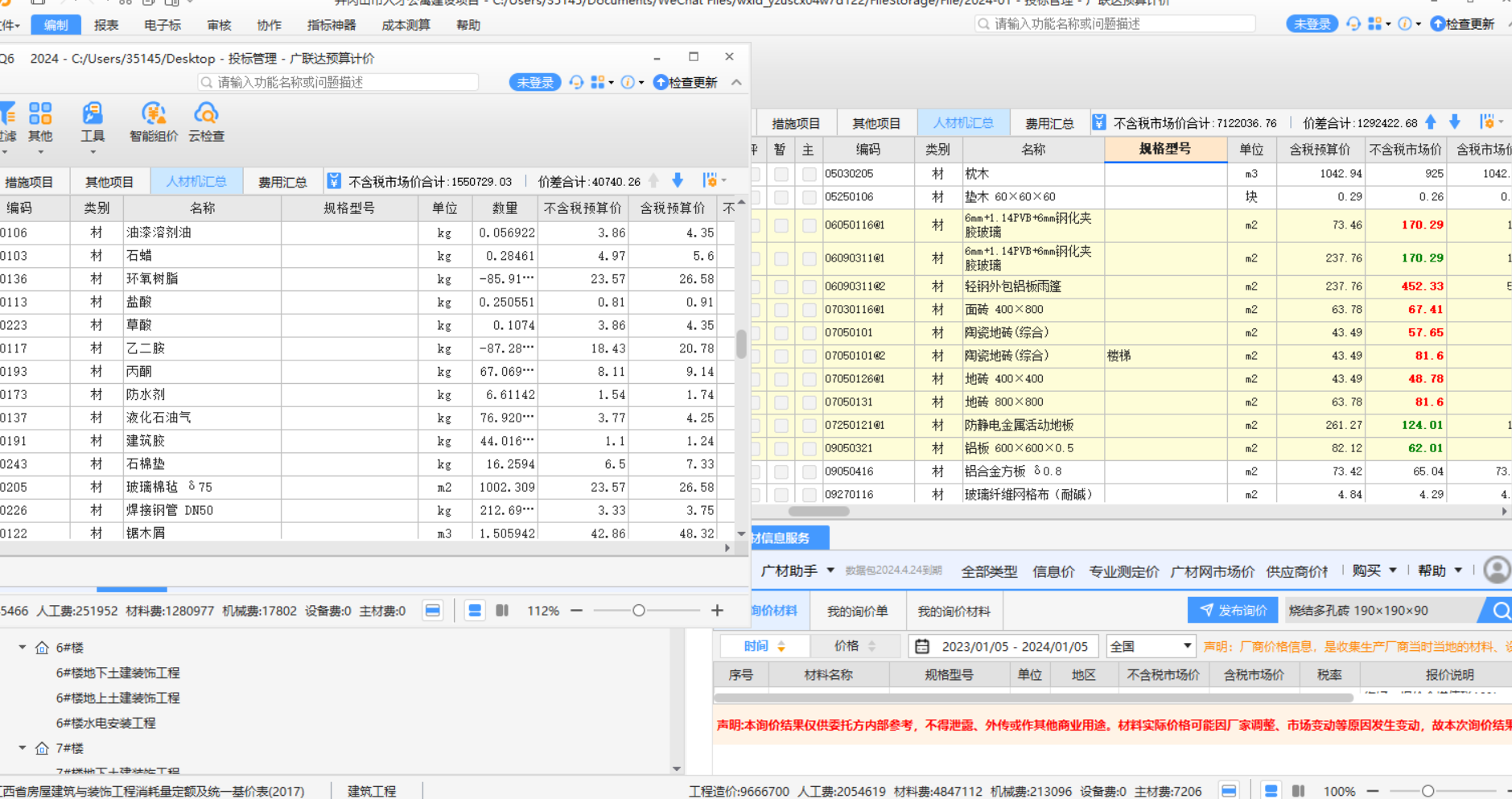Tick 暂 checkbox for 防静电金属活动地板 row

(x=781, y=426)
